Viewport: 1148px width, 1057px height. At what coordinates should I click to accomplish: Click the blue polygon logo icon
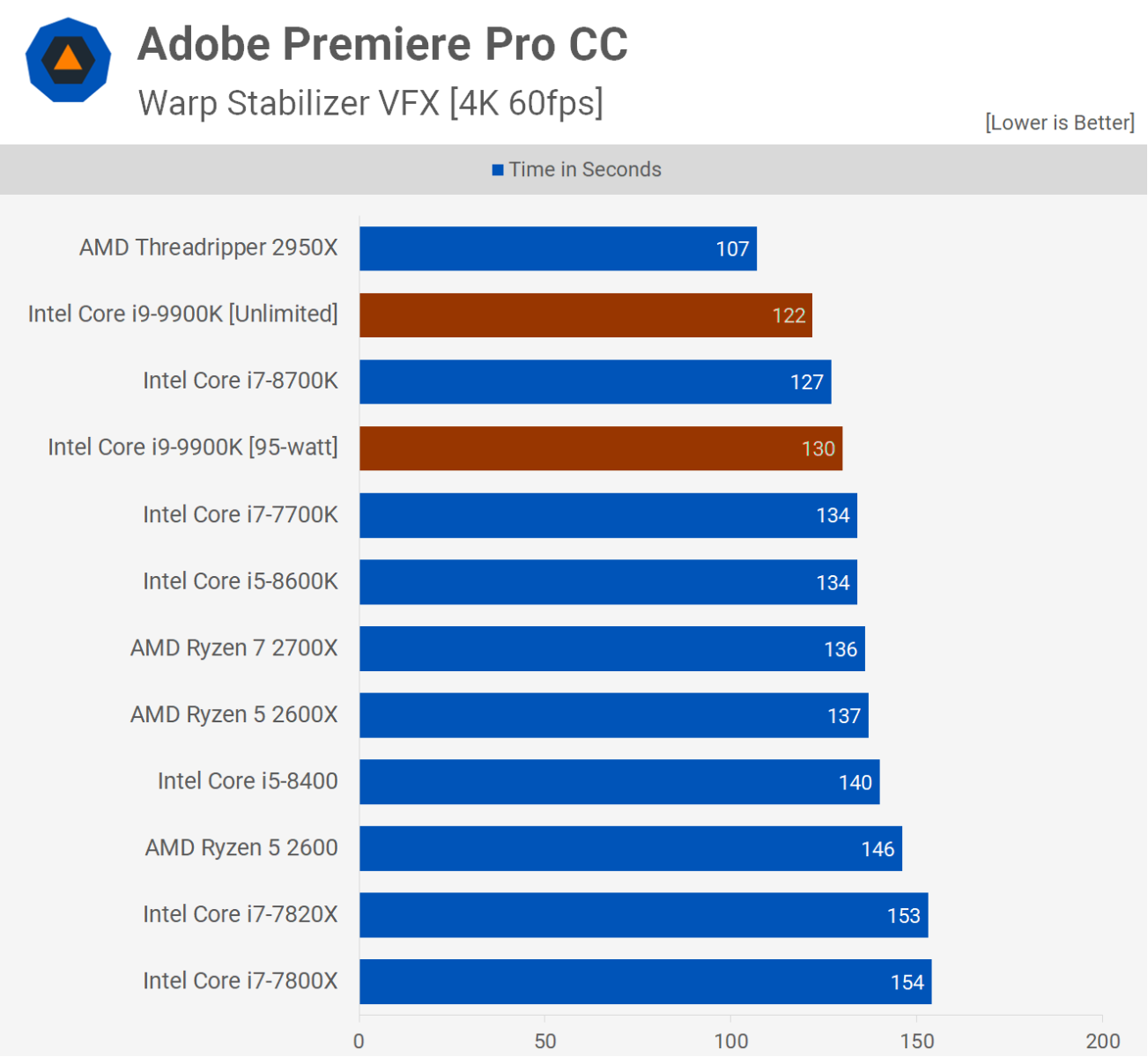point(68,60)
